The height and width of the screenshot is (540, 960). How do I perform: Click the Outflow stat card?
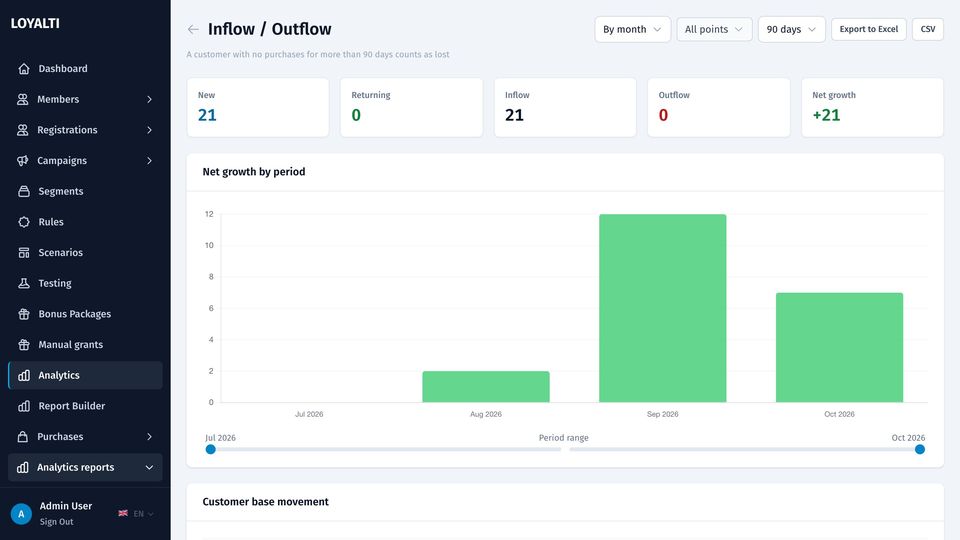pyautogui.click(x=719, y=107)
